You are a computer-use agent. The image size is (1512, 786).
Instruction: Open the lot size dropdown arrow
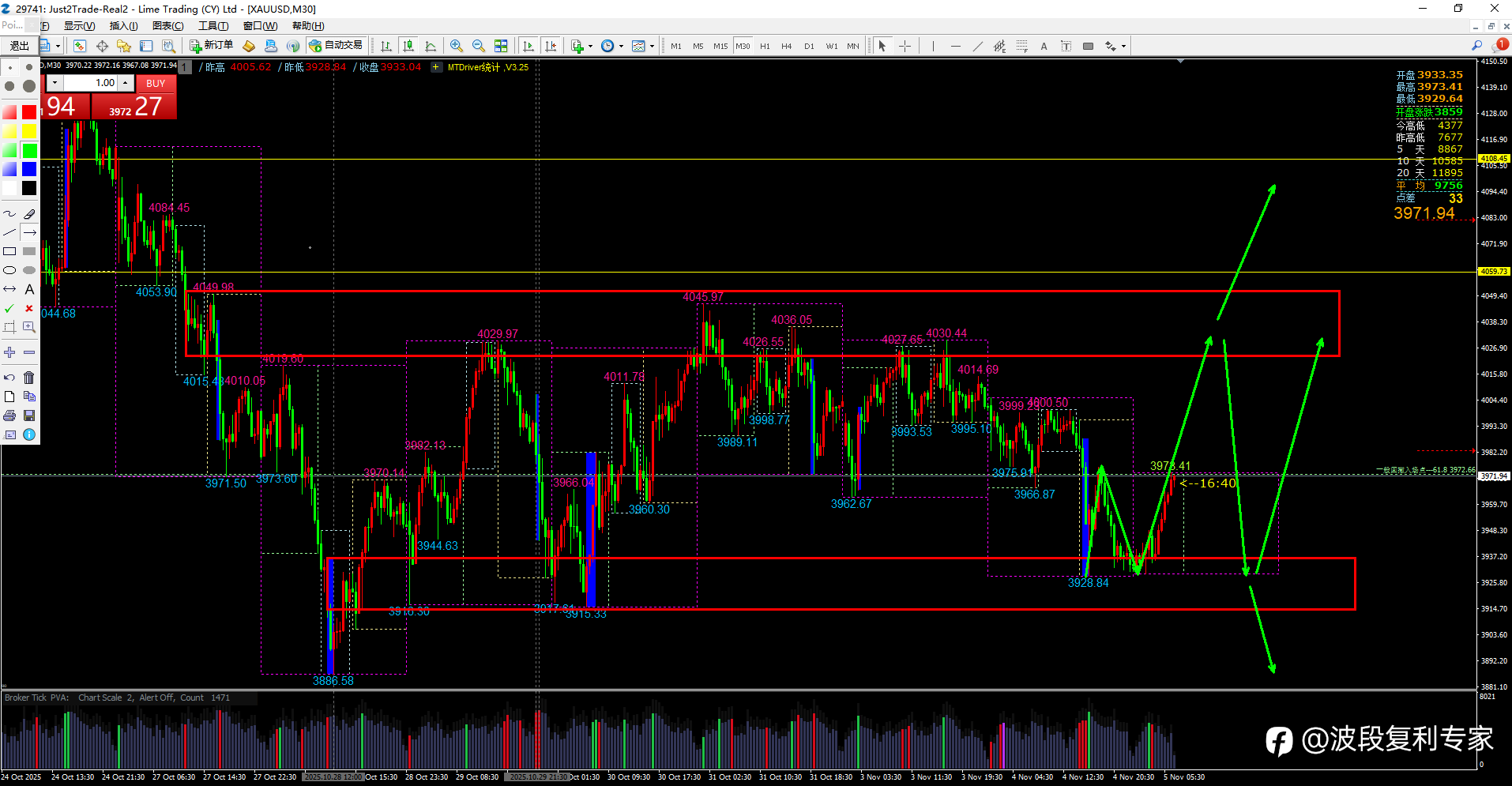55,83
